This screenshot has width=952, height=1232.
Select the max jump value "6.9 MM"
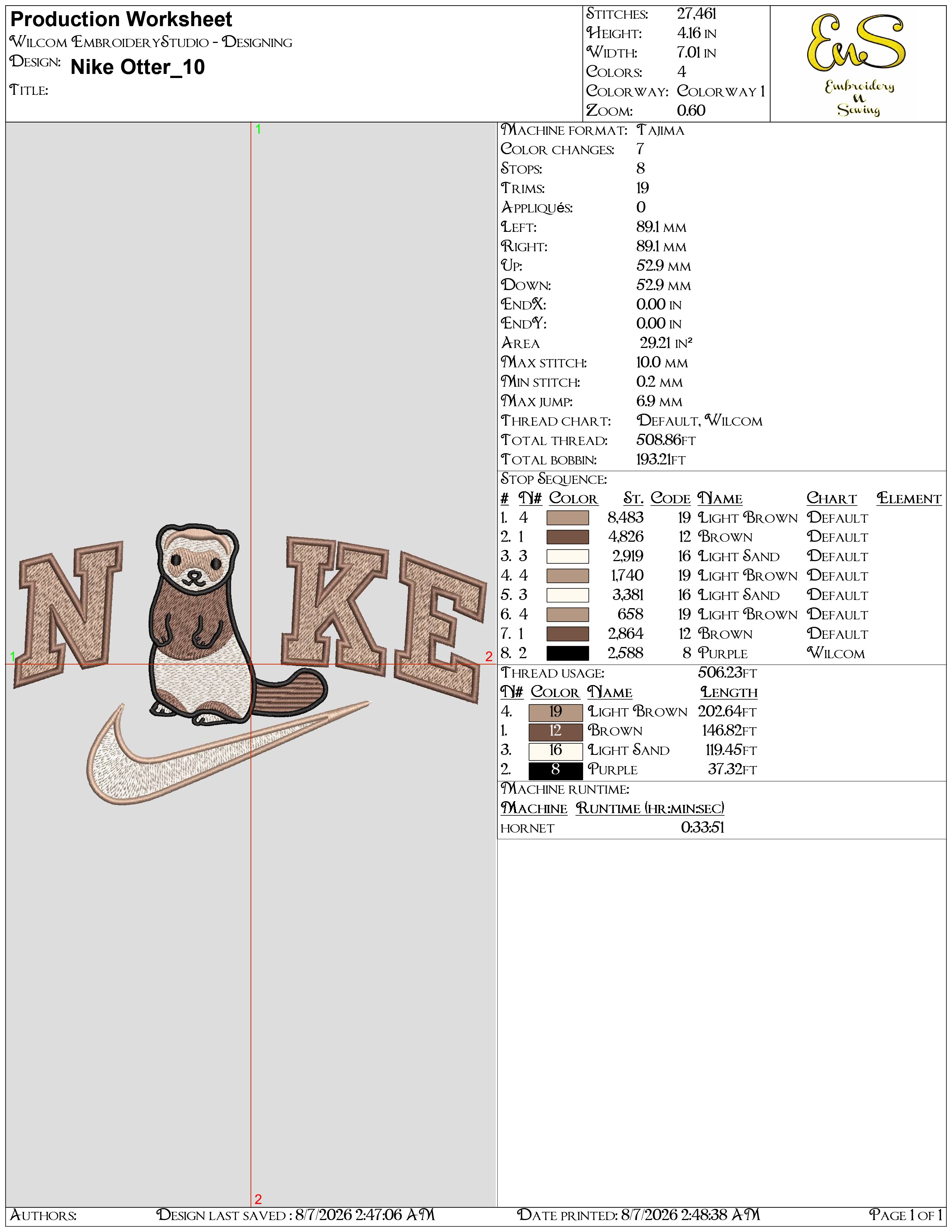(x=659, y=402)
